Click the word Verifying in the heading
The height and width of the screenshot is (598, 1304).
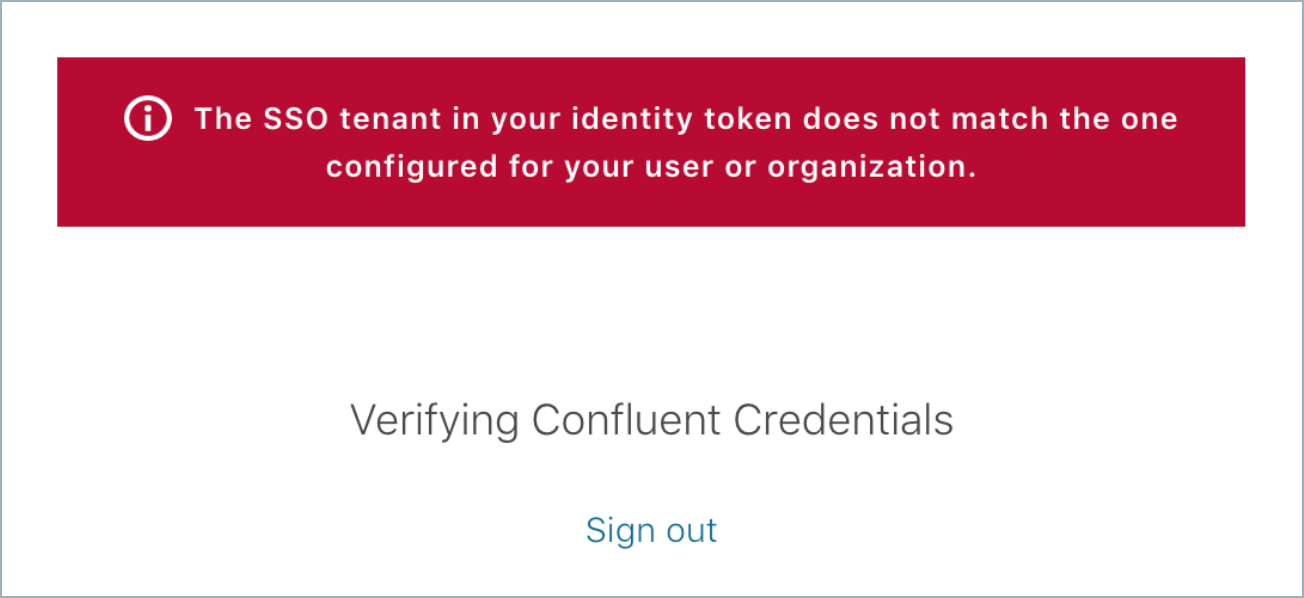click(434, 421)
